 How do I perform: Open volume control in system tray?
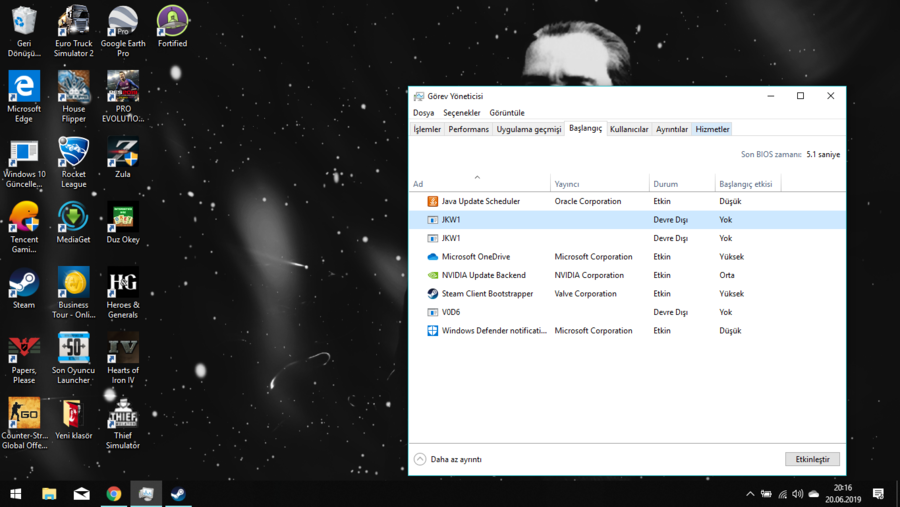tap(798, 494)
